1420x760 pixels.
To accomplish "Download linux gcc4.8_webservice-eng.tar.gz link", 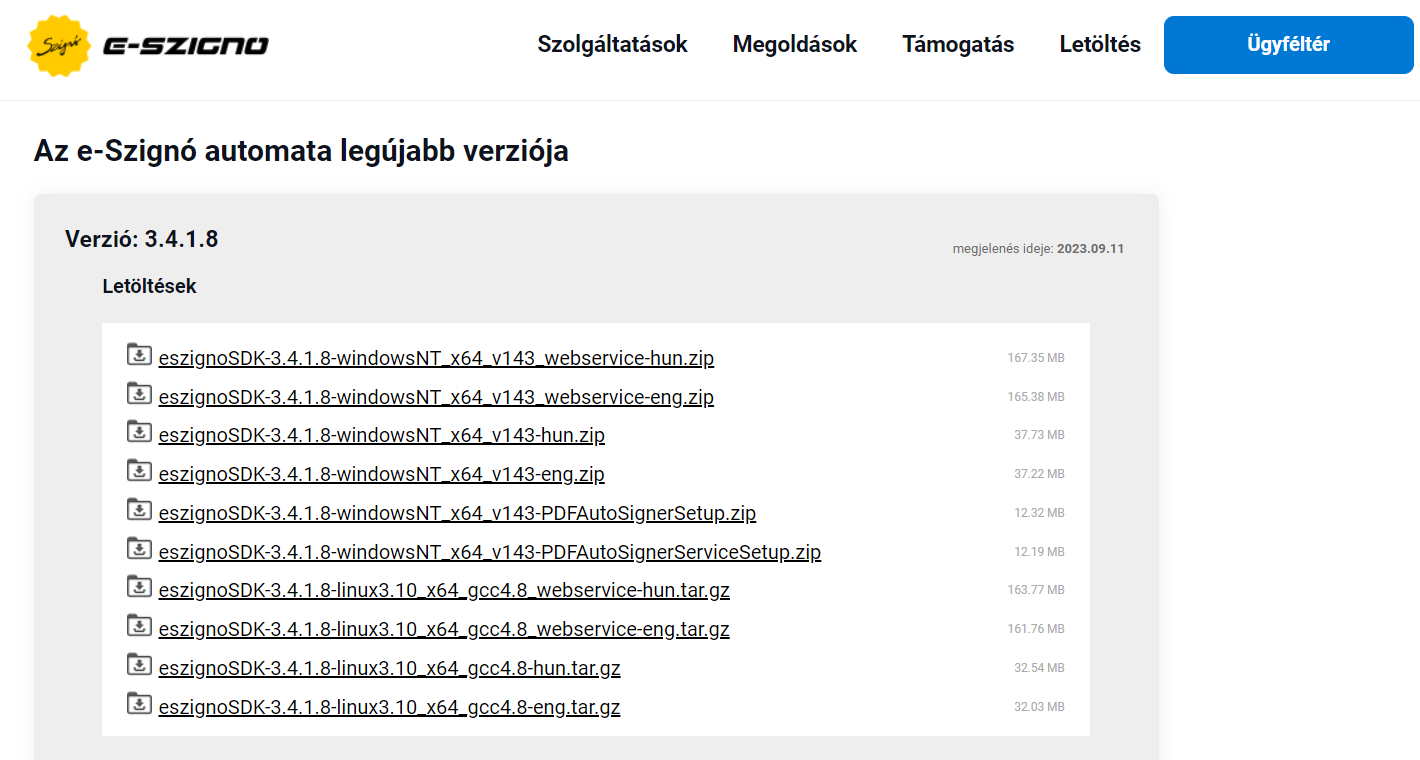I will click(x=444, y=629).
